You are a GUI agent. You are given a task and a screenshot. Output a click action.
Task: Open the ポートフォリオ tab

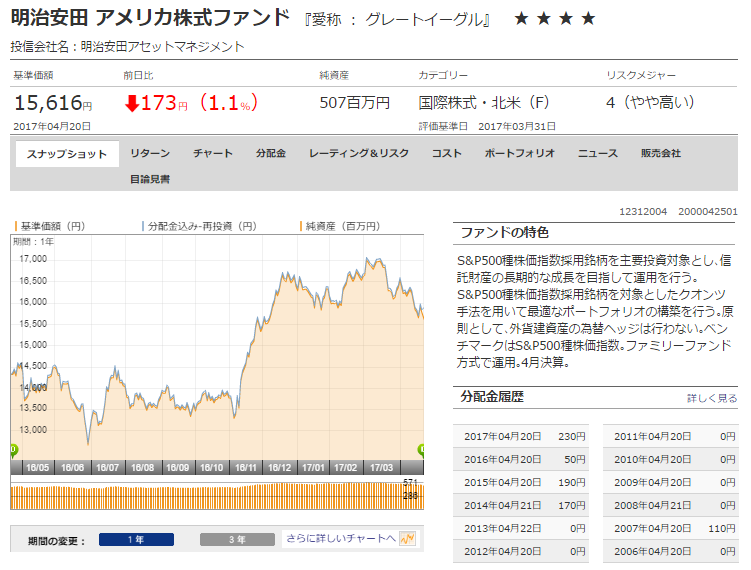click(520, 153)
